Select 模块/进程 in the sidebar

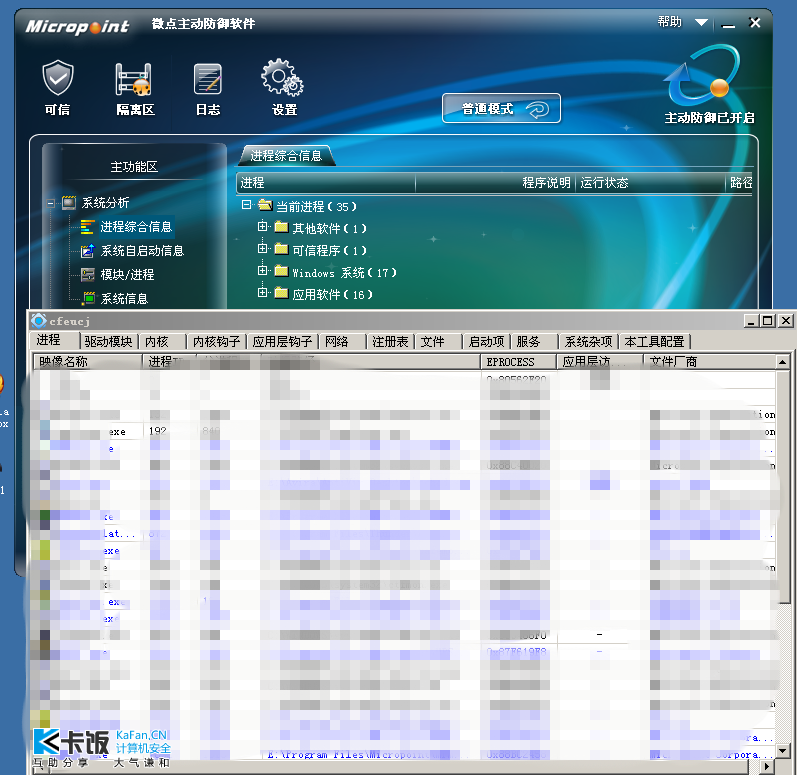point(128,274)
